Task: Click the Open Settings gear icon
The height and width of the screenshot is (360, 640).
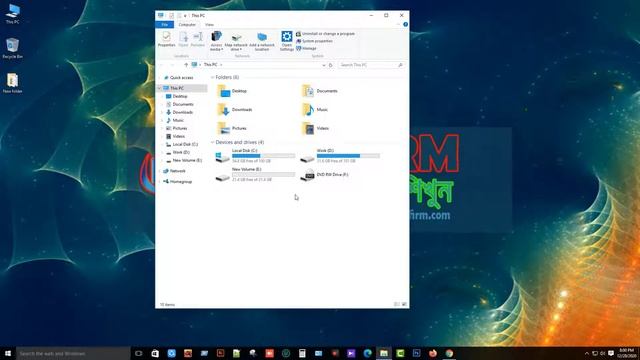Action: [x=287, y=36]
